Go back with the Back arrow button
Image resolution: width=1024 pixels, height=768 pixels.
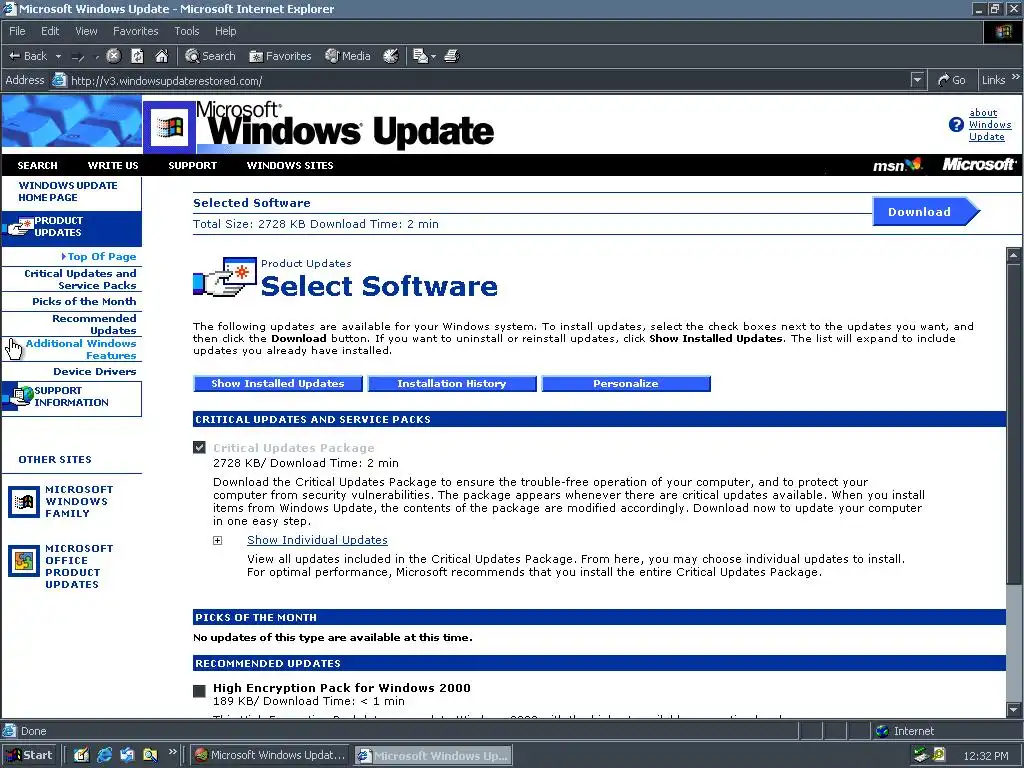pos(27,56)
